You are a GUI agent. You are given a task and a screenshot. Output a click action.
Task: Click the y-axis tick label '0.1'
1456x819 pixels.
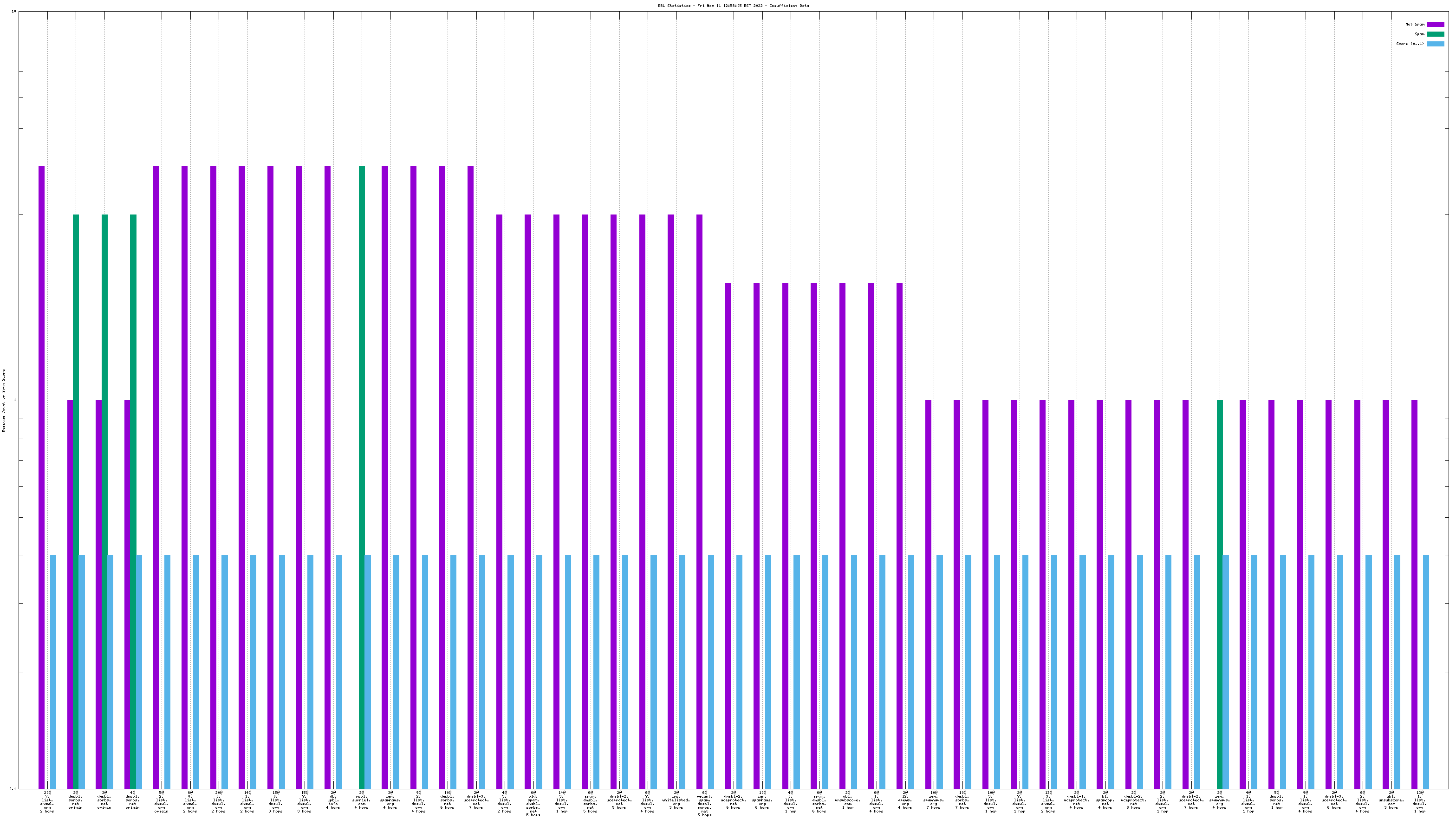(13, 788)
